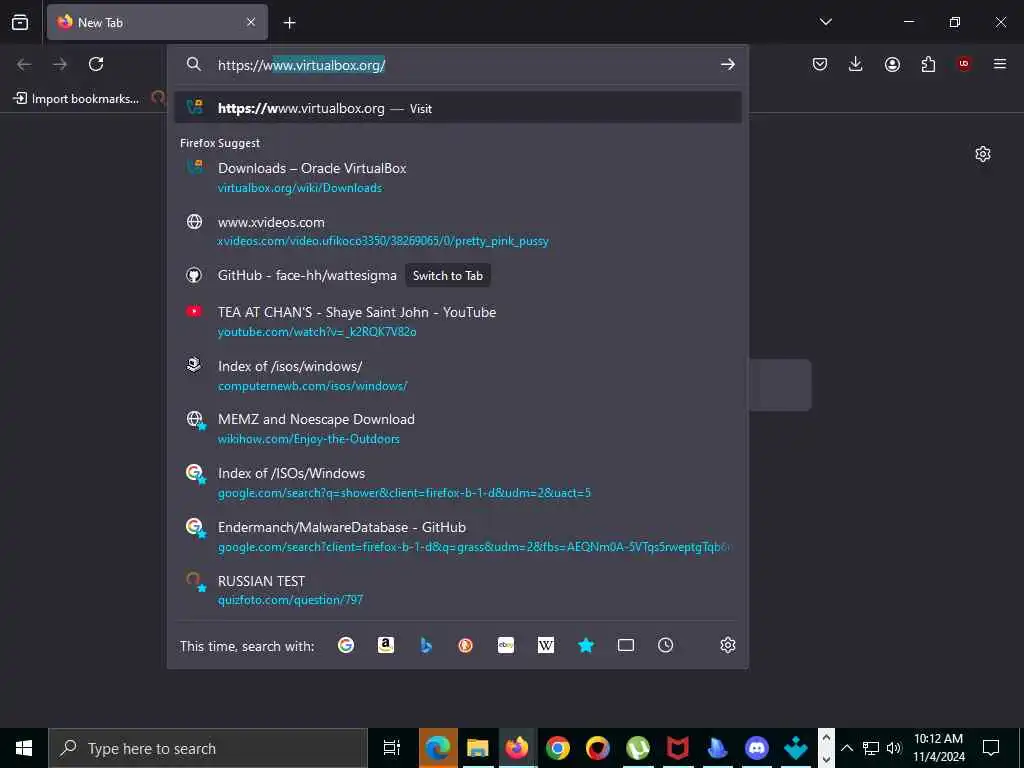Click the Go arrow in the address bar
The height and width of the screenshot is (768, 1024).
[728, 65]
